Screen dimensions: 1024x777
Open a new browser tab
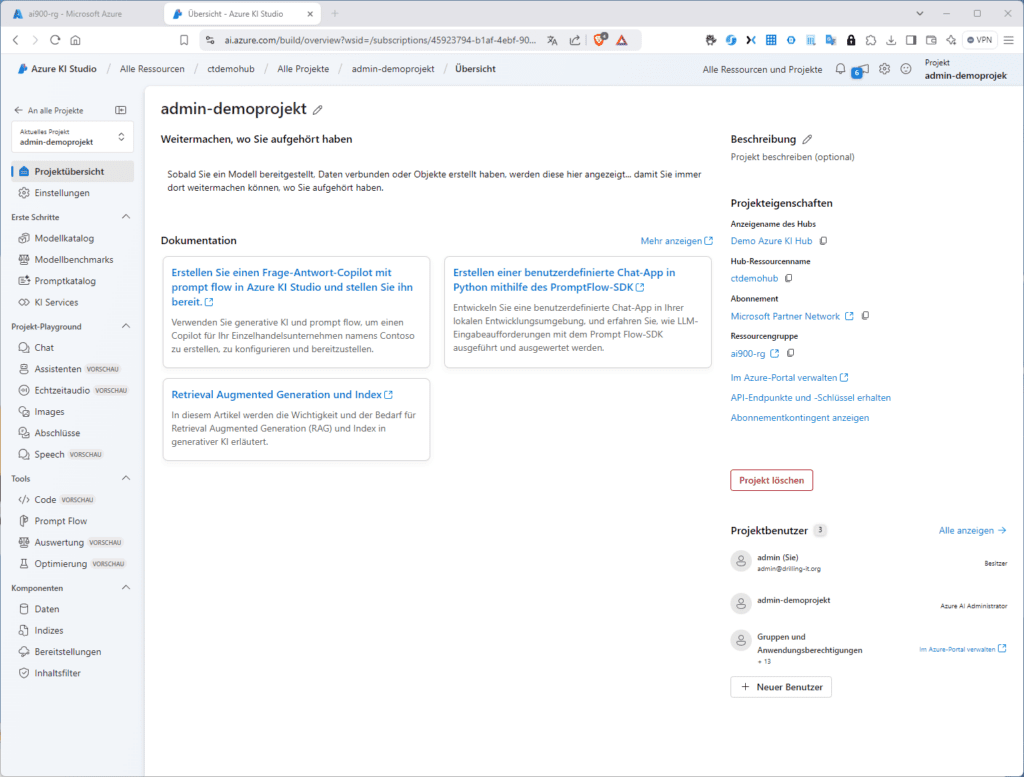point(335,13)
